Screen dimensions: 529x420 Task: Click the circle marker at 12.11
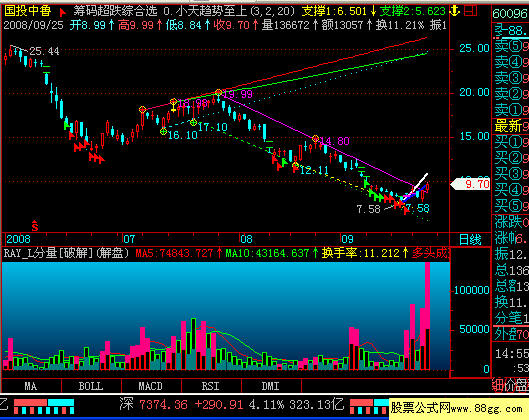click(296, 165)
